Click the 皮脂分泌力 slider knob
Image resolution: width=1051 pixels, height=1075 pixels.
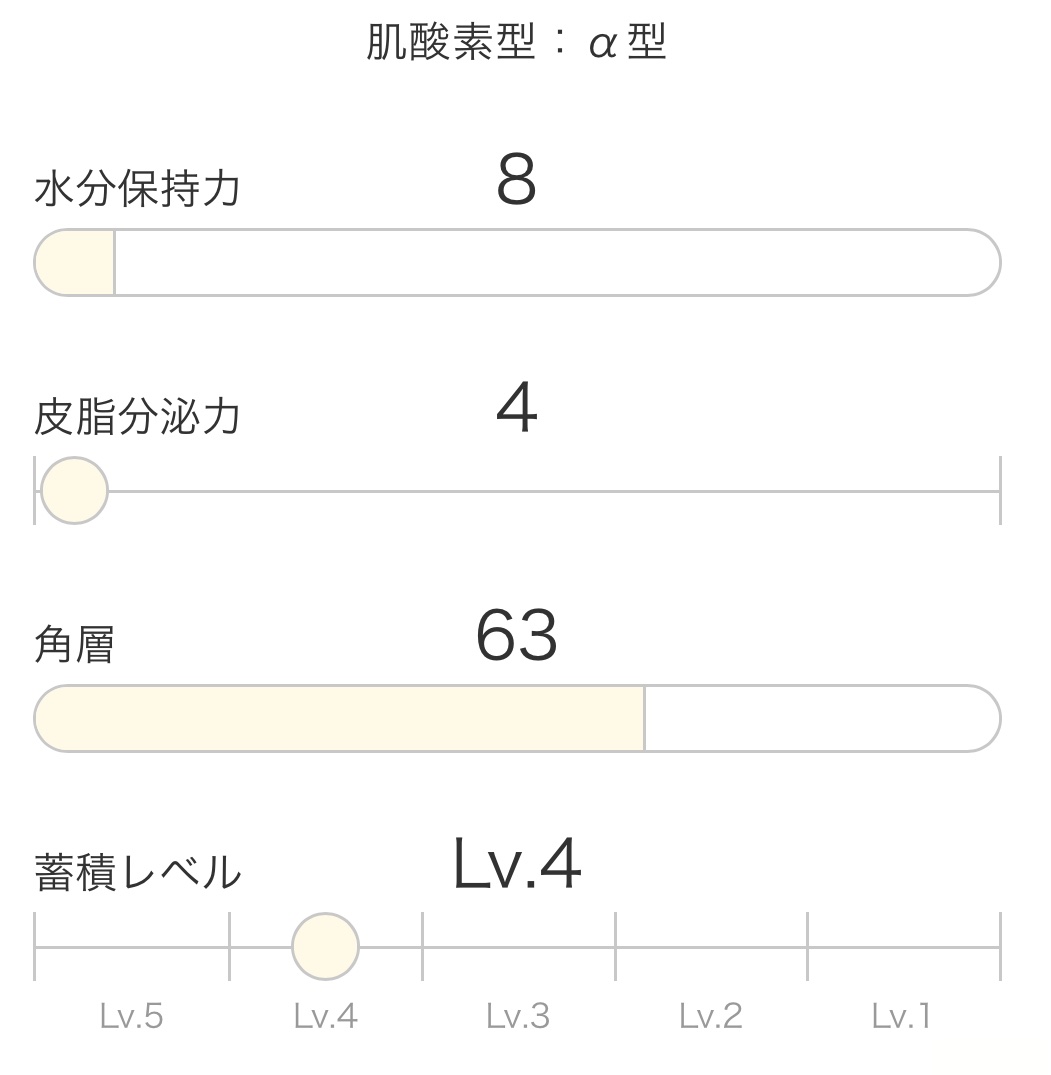coord(73,490)
